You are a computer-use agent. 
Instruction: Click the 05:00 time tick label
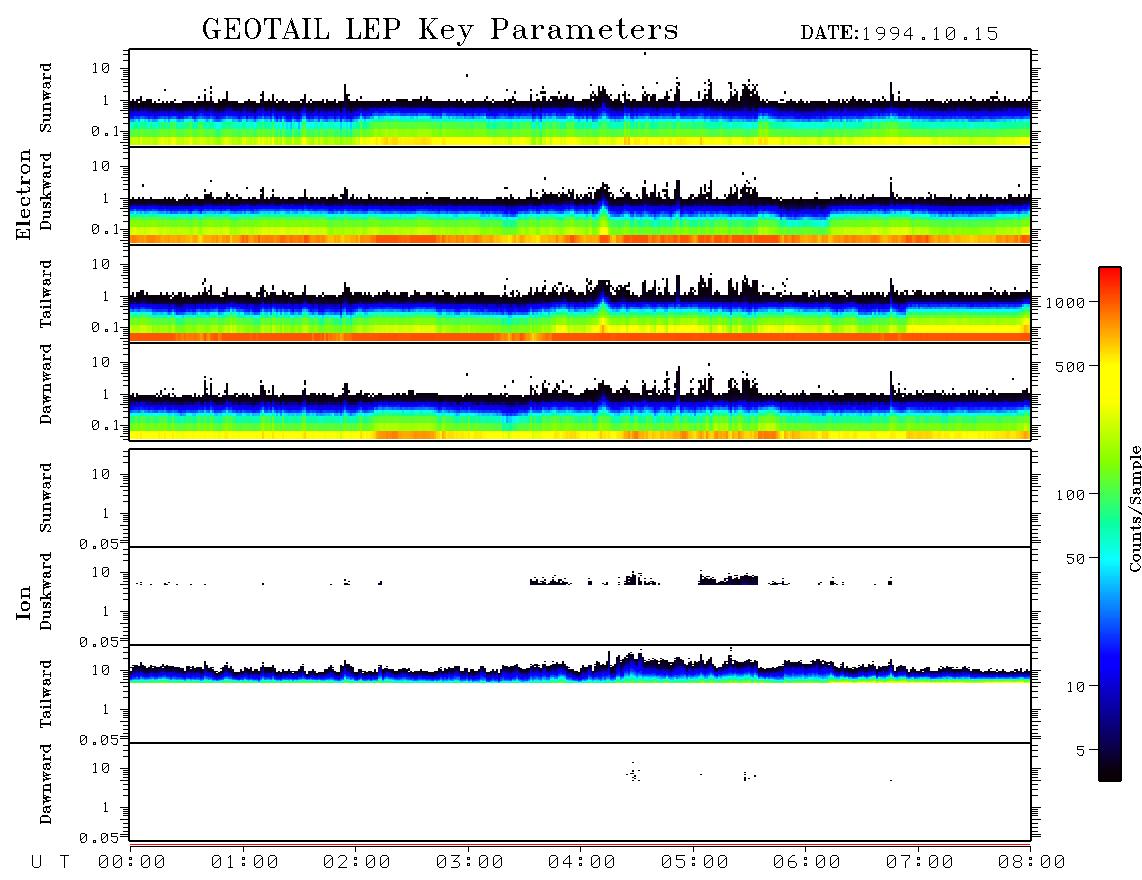[695, 862]
